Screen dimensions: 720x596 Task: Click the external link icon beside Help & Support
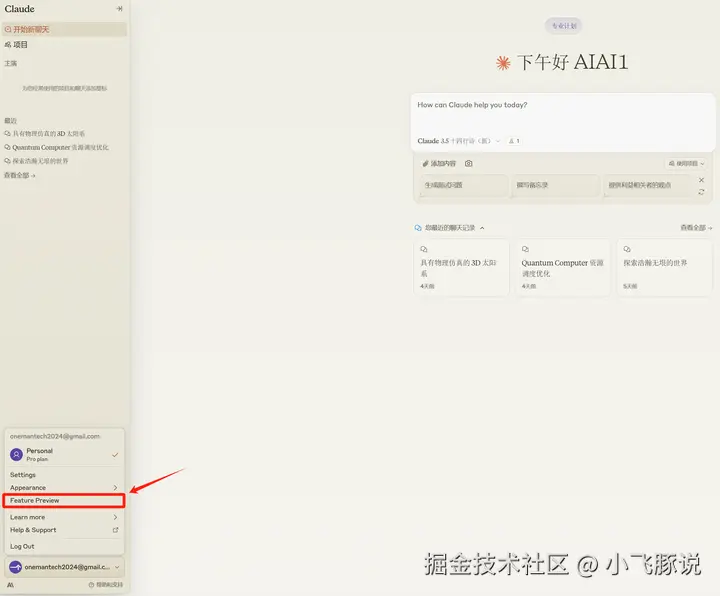[115, 530]
